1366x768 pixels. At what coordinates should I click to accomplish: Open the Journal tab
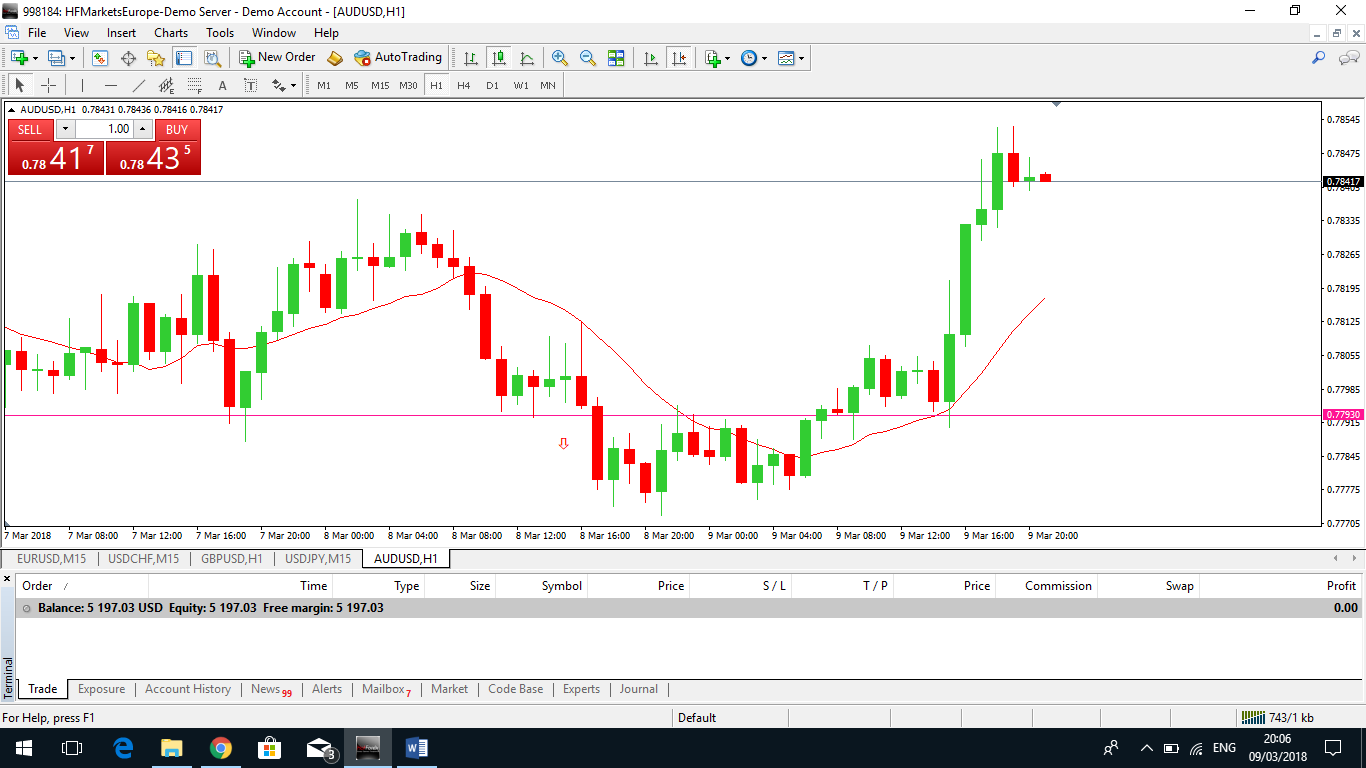[x=639, y=689]
